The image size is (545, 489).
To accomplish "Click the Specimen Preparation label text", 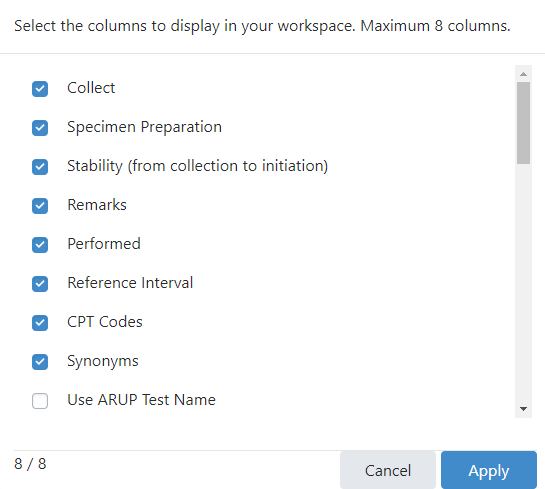I will point(144,127).
